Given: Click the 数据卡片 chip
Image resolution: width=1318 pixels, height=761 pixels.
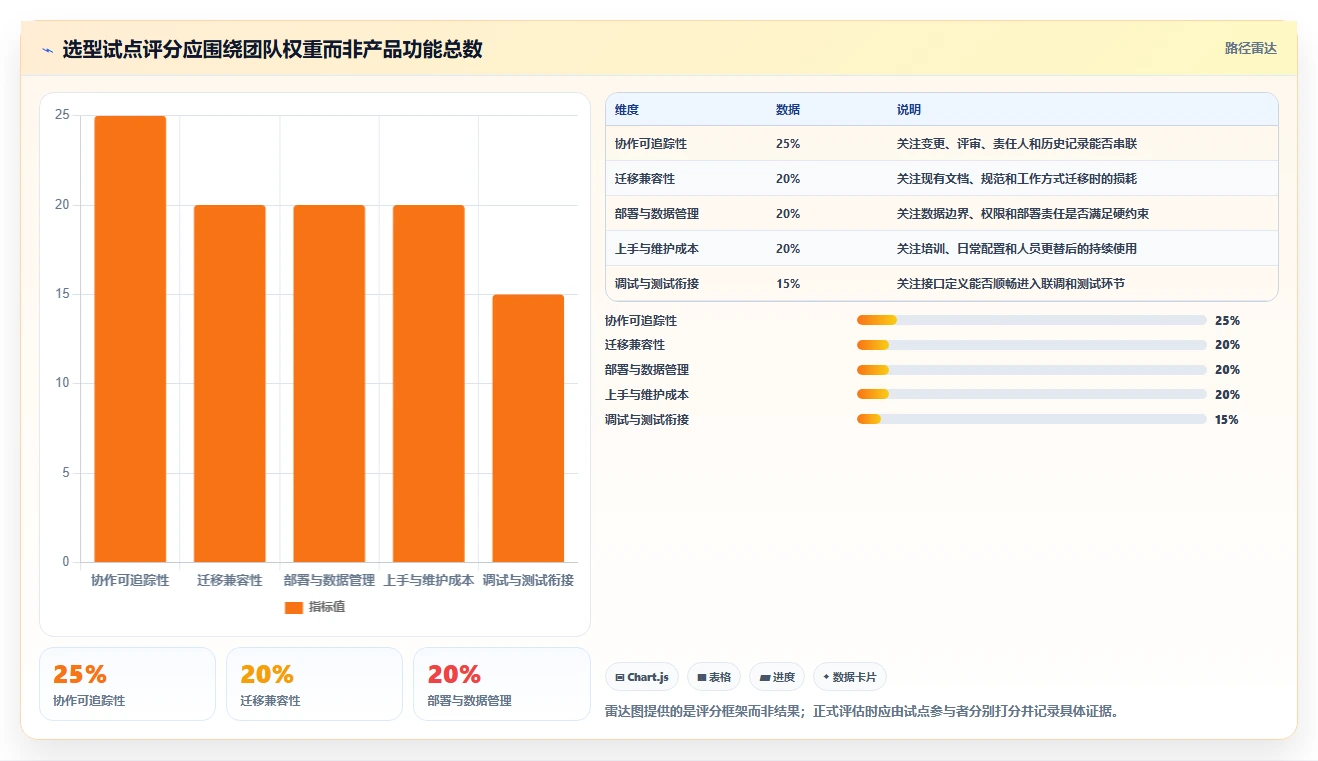Looking at the screenshot, I should click(x=850, y=677).
